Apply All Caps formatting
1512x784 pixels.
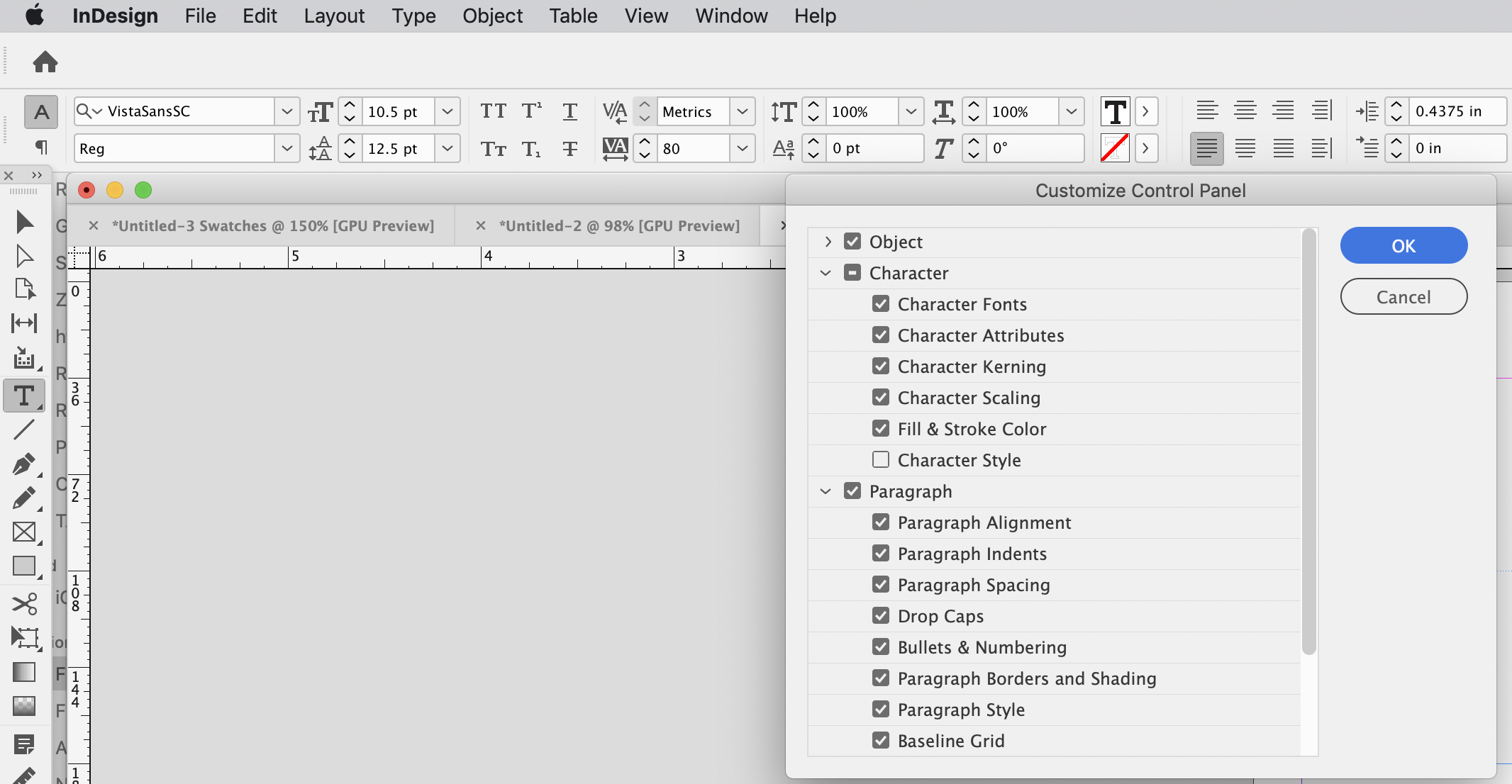493,111
